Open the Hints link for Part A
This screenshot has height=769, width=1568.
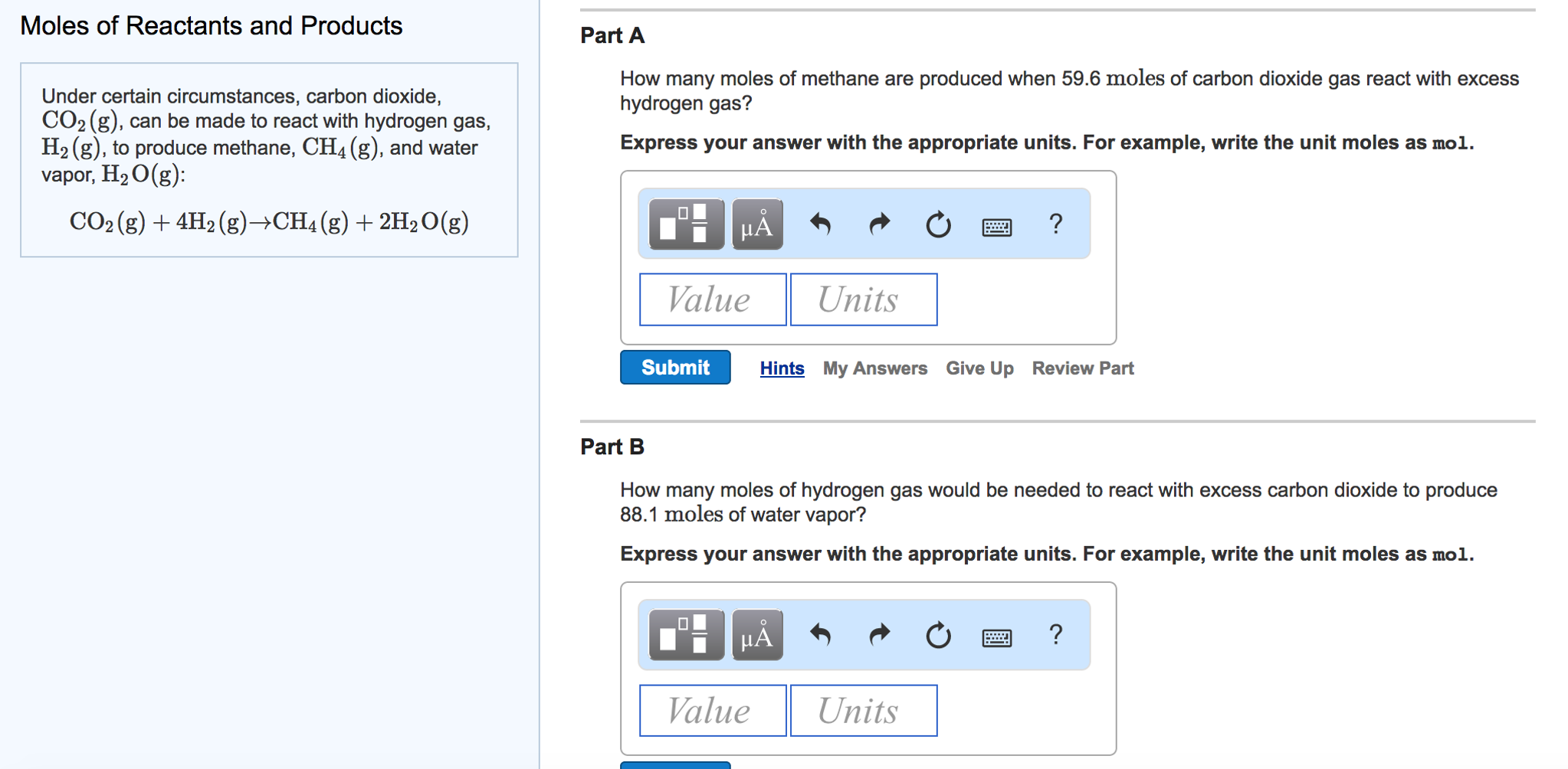point(781,368)
